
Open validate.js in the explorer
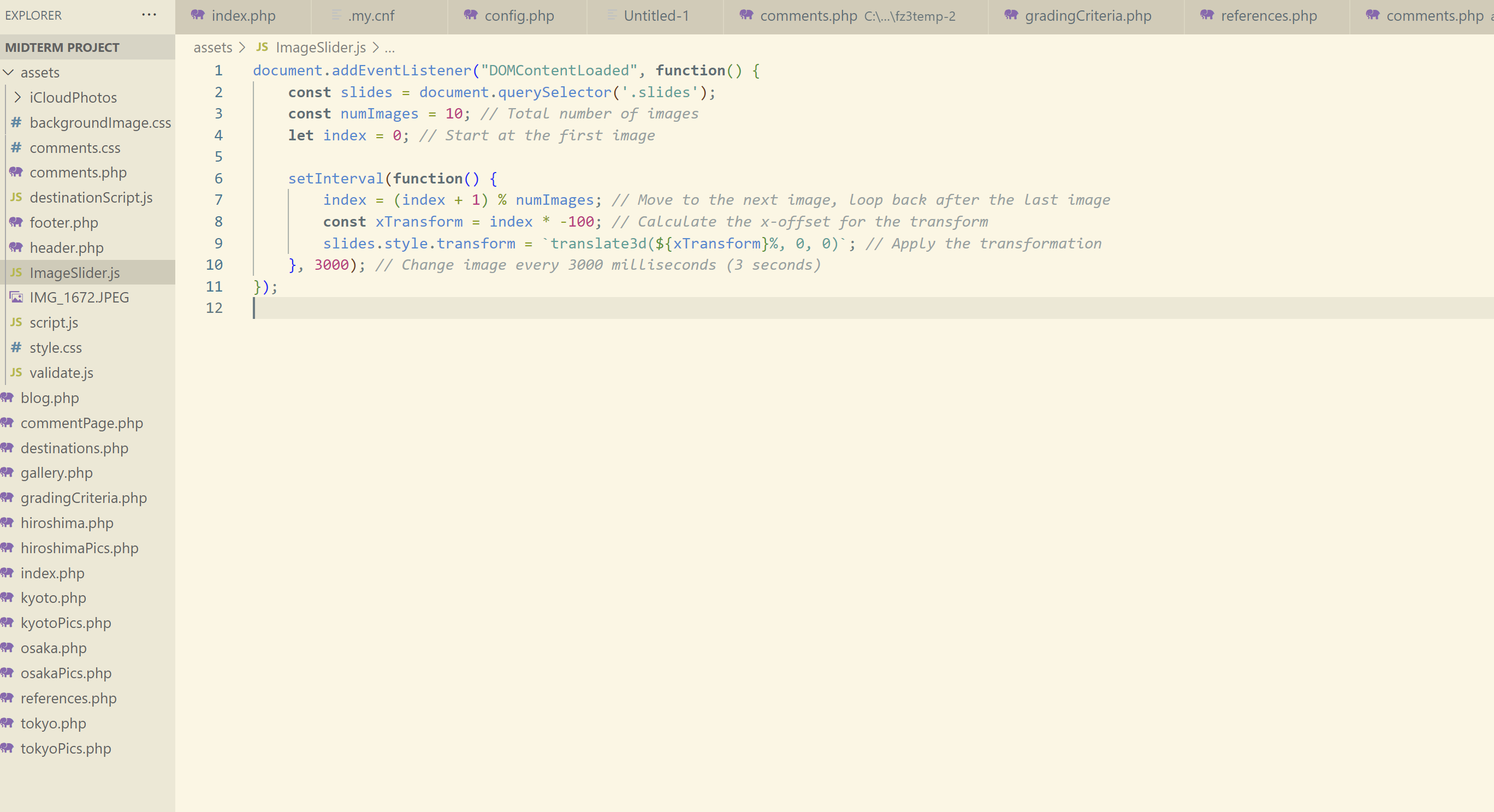(61, 373)
